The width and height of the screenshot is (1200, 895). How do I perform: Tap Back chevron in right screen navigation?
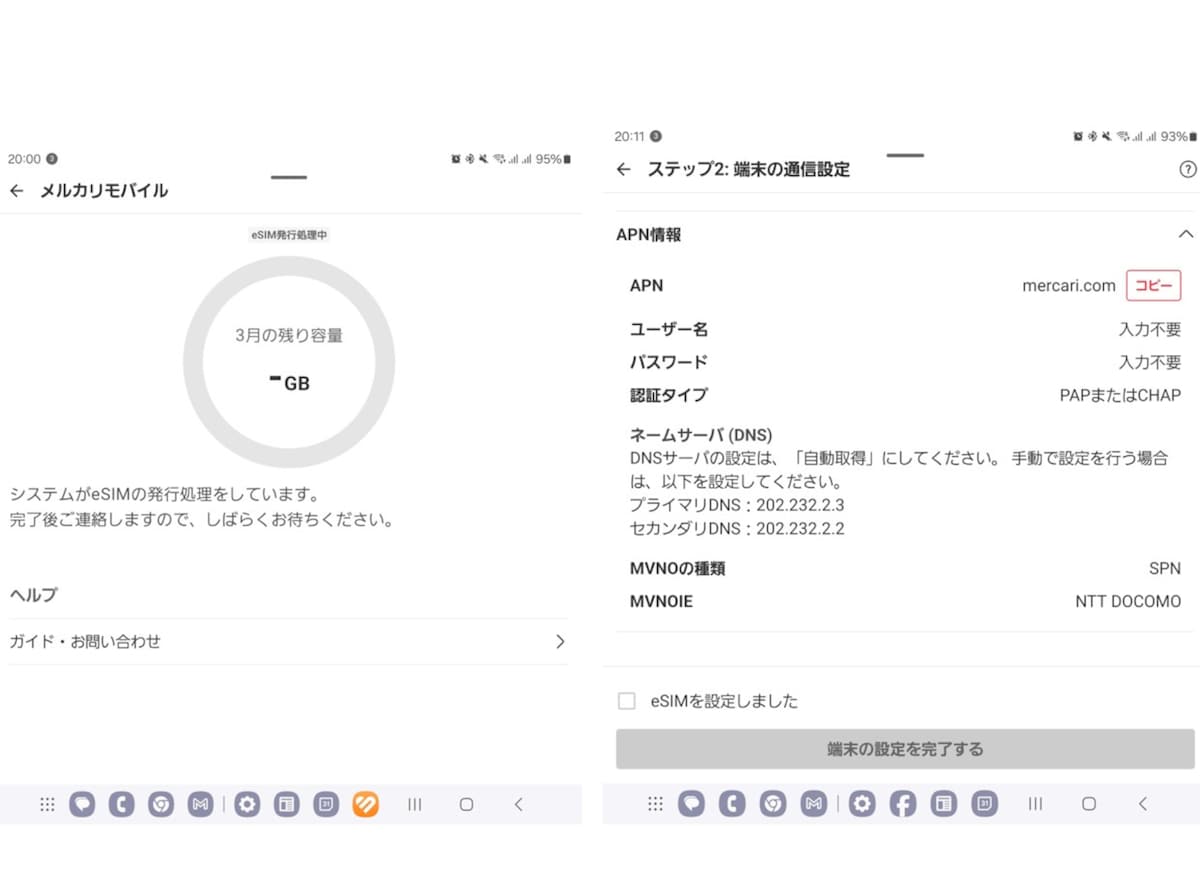coord(1143,804)
